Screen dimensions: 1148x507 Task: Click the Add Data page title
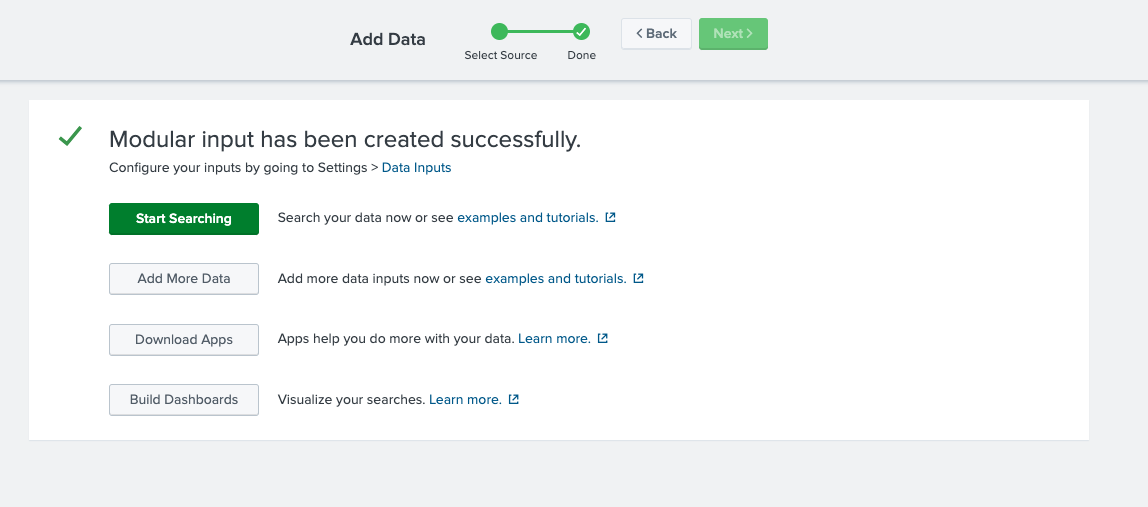(387, 40)
